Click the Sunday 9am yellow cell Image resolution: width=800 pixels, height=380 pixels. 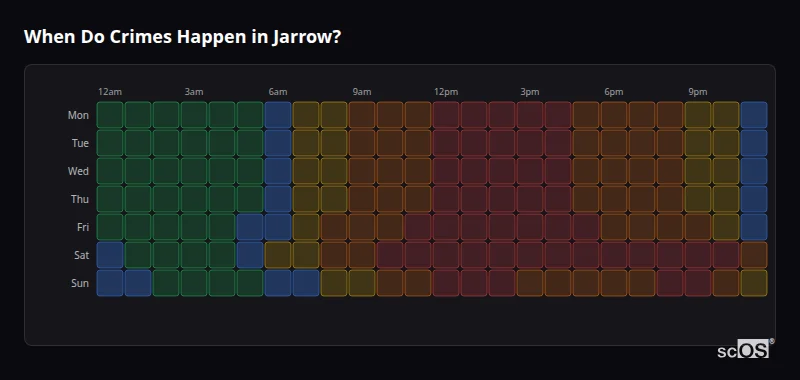pos(362,283)
